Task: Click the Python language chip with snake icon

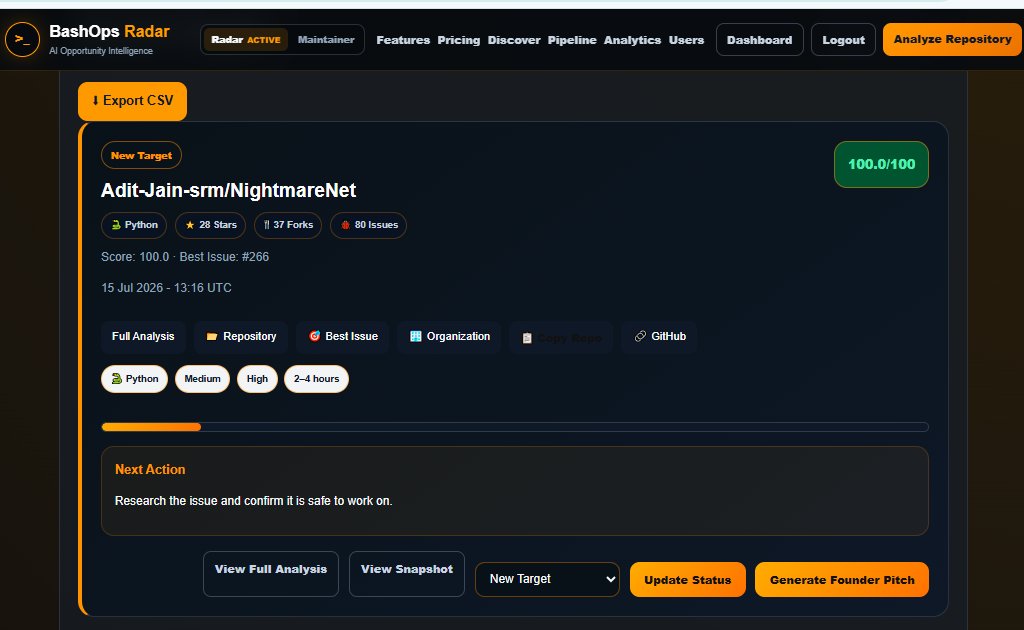Action: coord(134,225)
